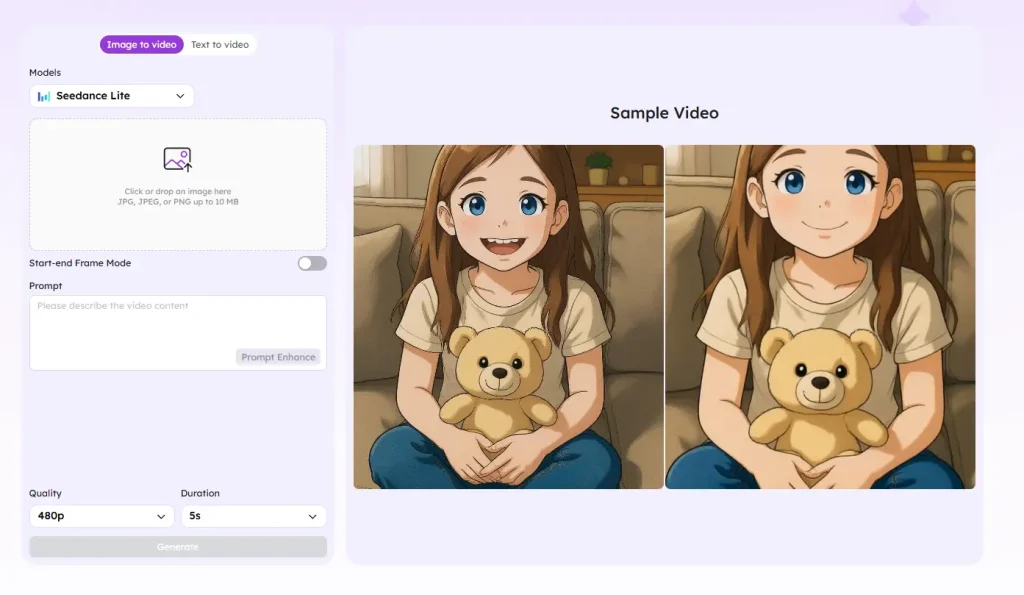1024x595 pixels.
Task: Enable the Start-end Frame Mode switch
Action: [x=312, y=263]
